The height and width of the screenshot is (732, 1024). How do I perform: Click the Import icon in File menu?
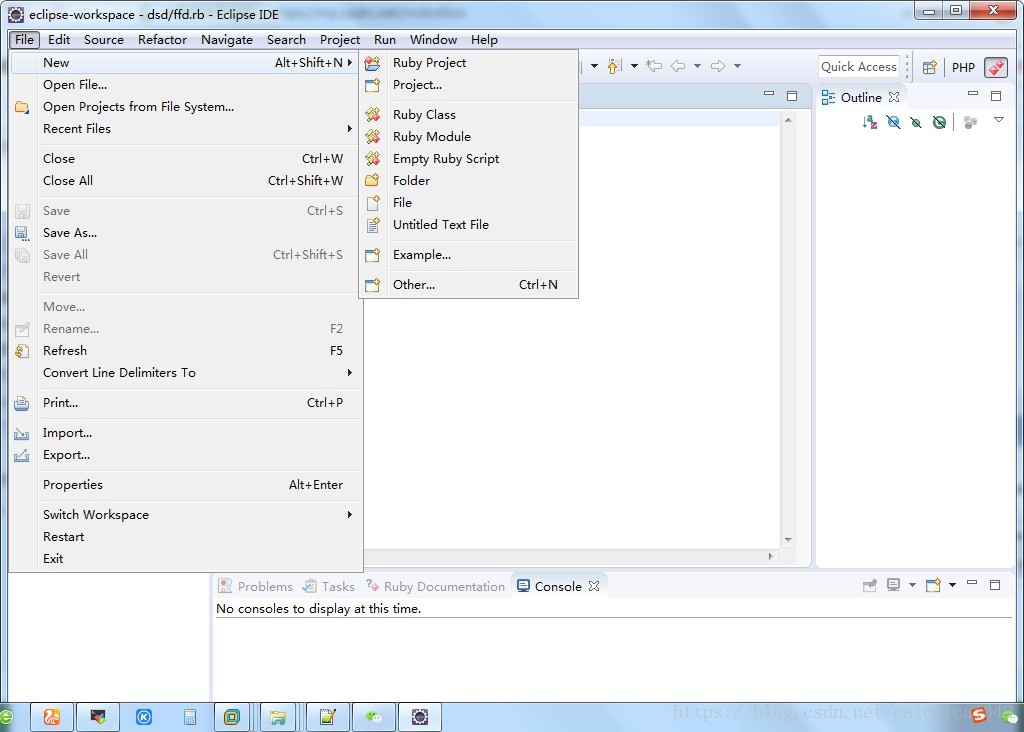tap(22, 433)
